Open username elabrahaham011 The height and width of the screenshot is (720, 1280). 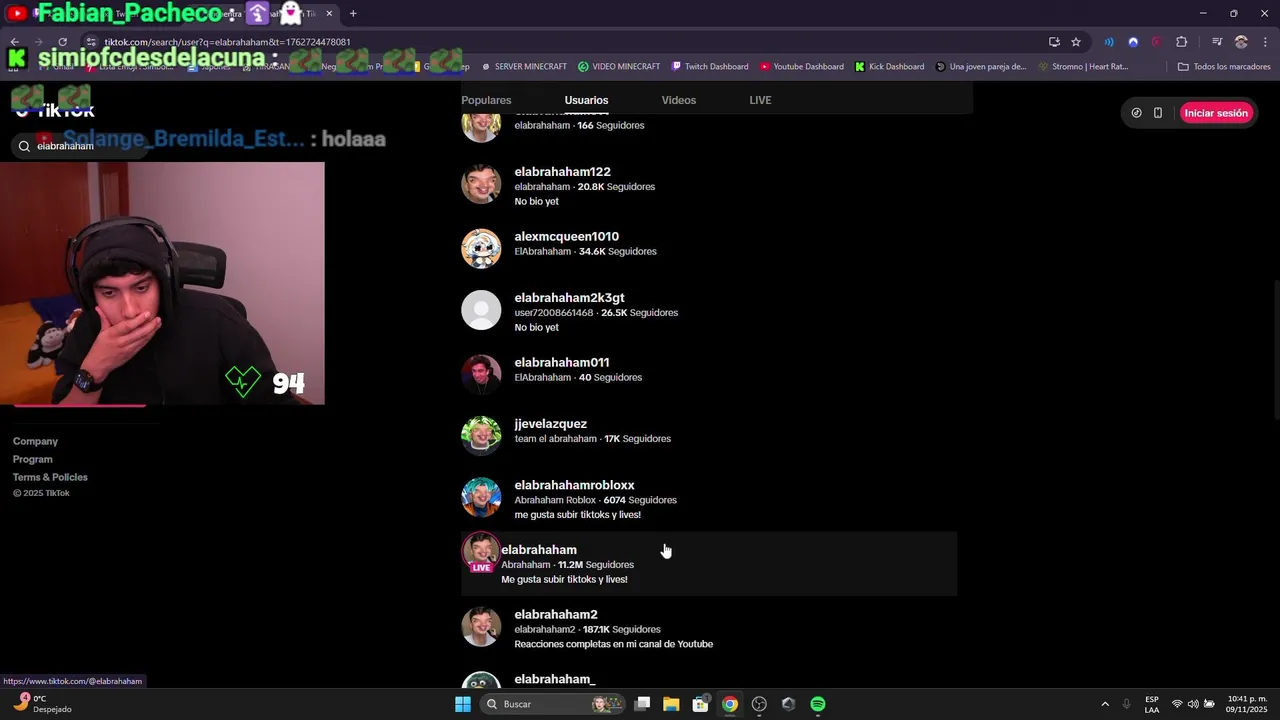tap(561, 363)
